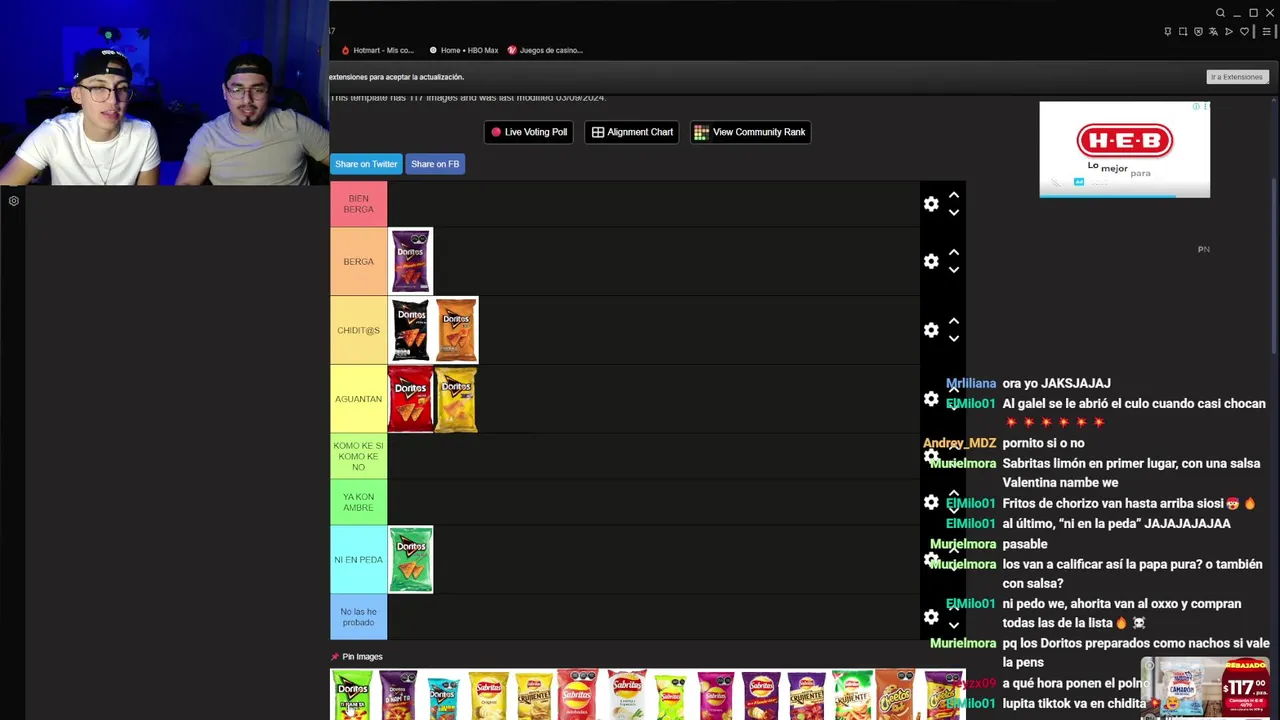Click Andrey_MDZ username in chat
Screen dimensions: 1280x720
(960, 443)
